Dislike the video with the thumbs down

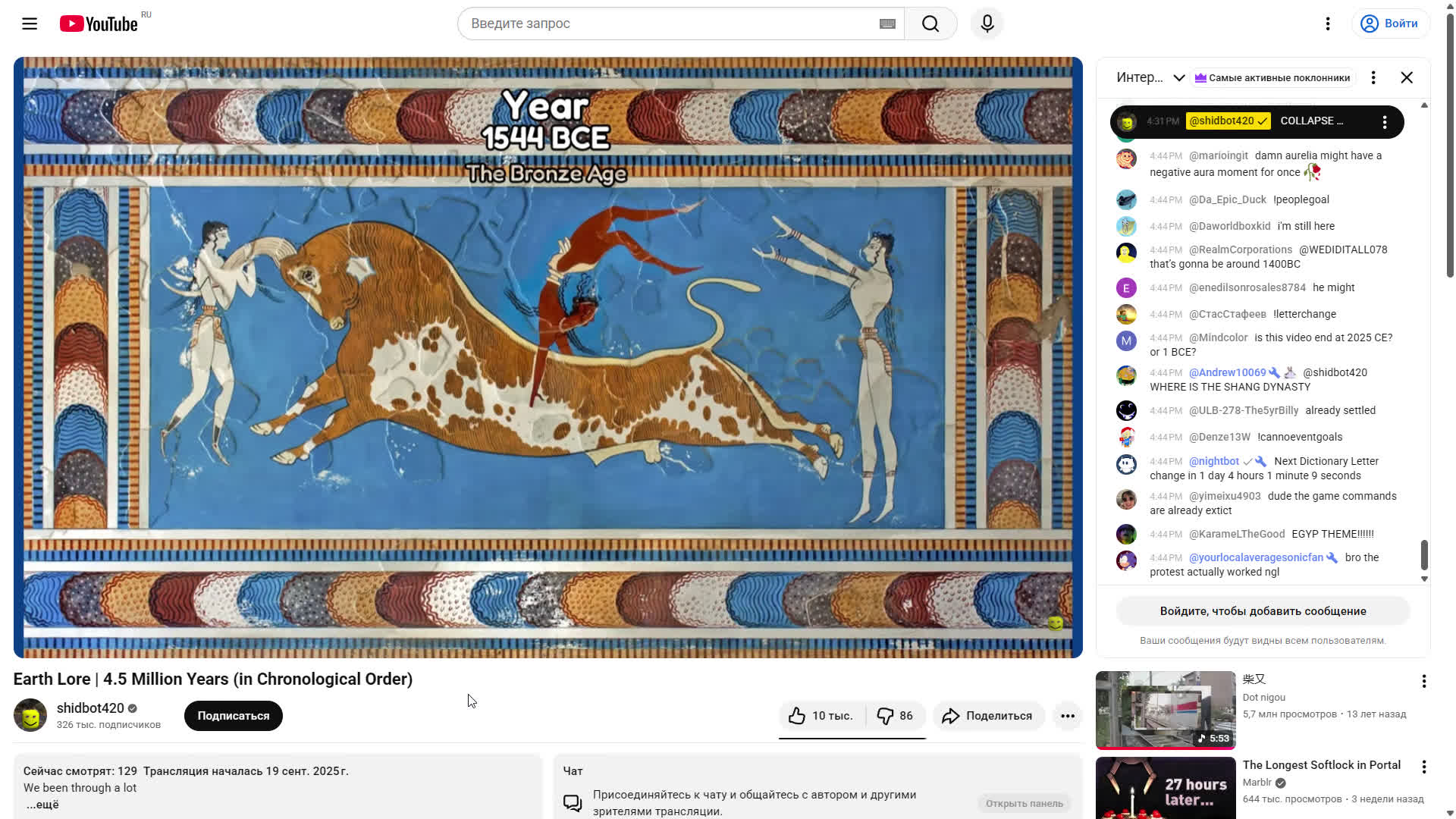click(x=885, y=715)
